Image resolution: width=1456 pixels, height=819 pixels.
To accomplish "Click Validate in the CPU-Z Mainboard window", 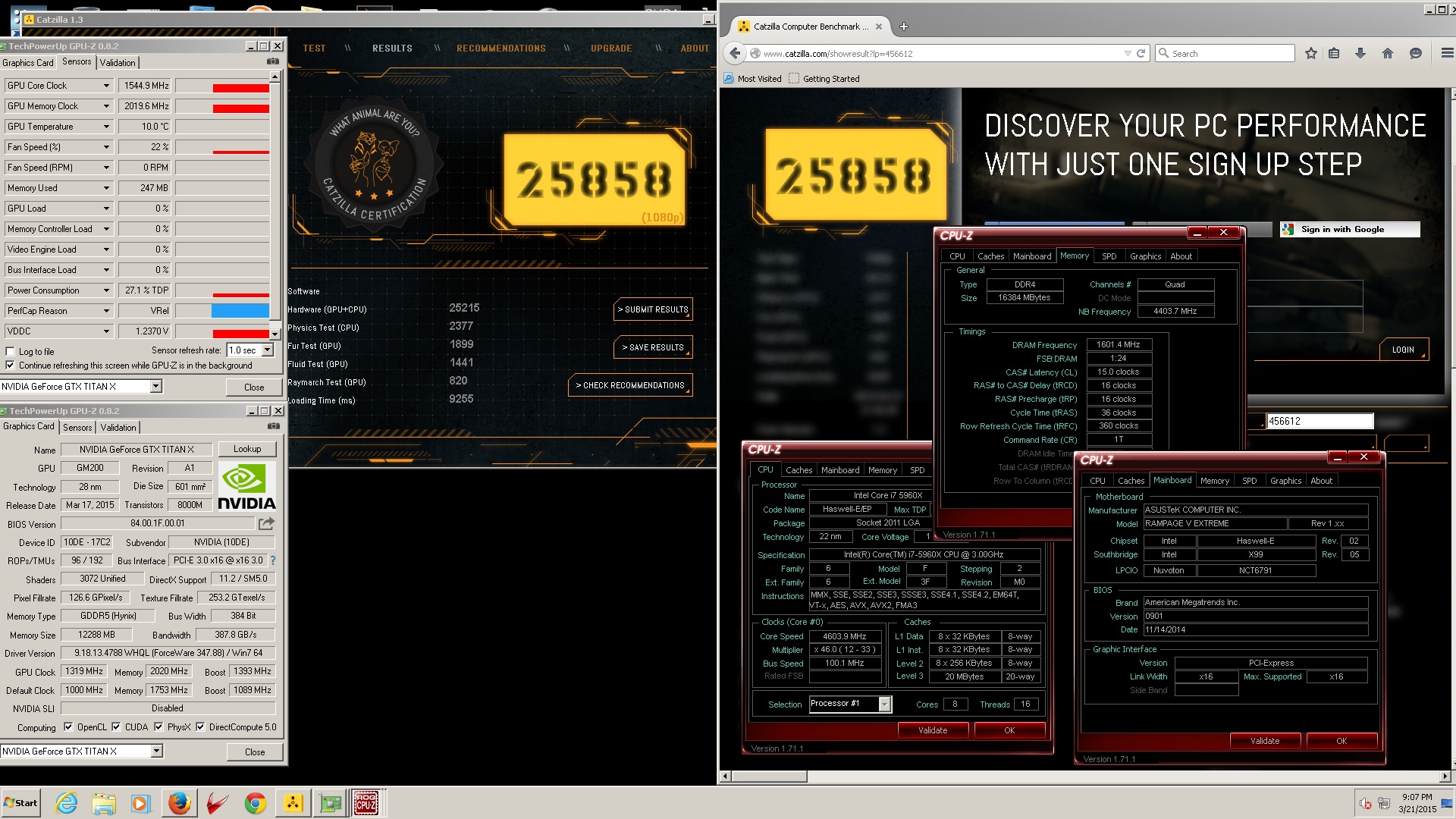I will pos(1265,741).
